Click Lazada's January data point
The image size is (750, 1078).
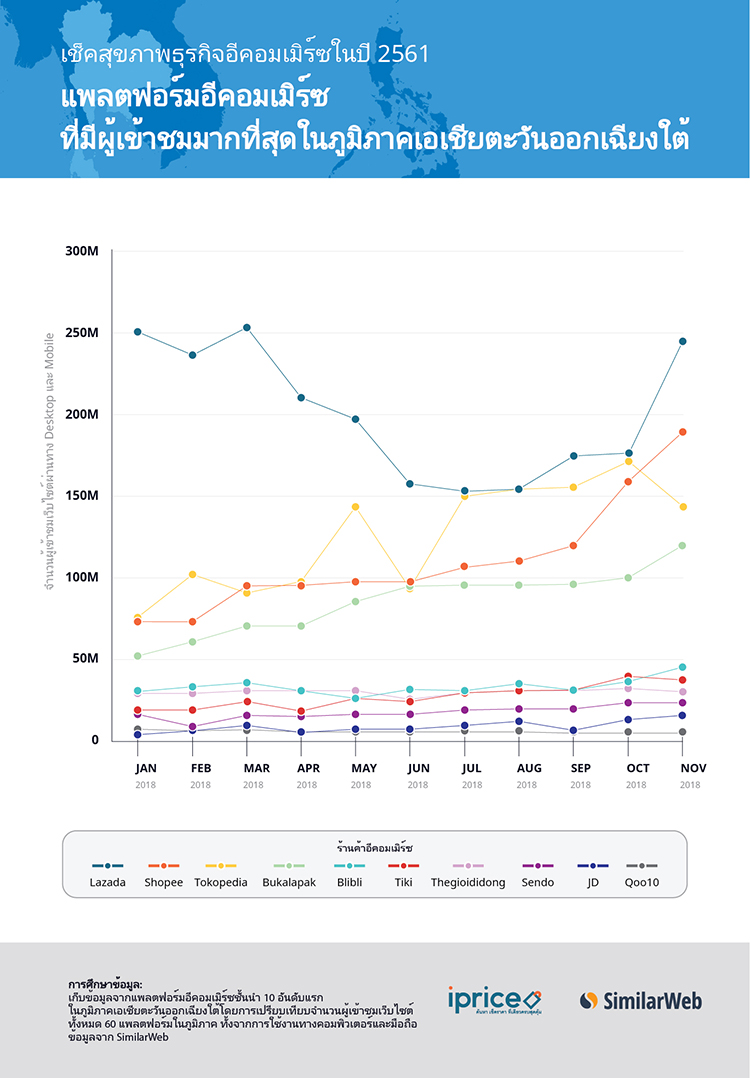point(138,332)
